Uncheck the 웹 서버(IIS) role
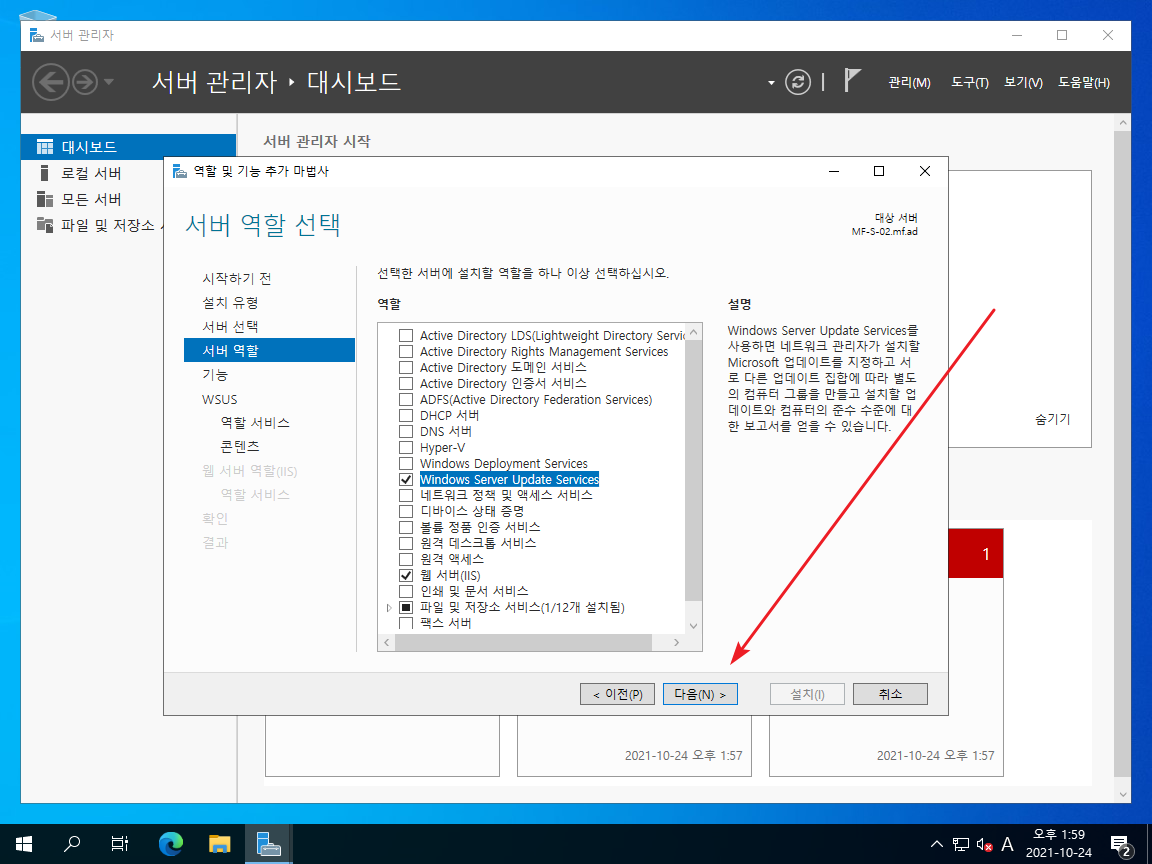Viewport: 1152px width, 864px height. [406, 575]
